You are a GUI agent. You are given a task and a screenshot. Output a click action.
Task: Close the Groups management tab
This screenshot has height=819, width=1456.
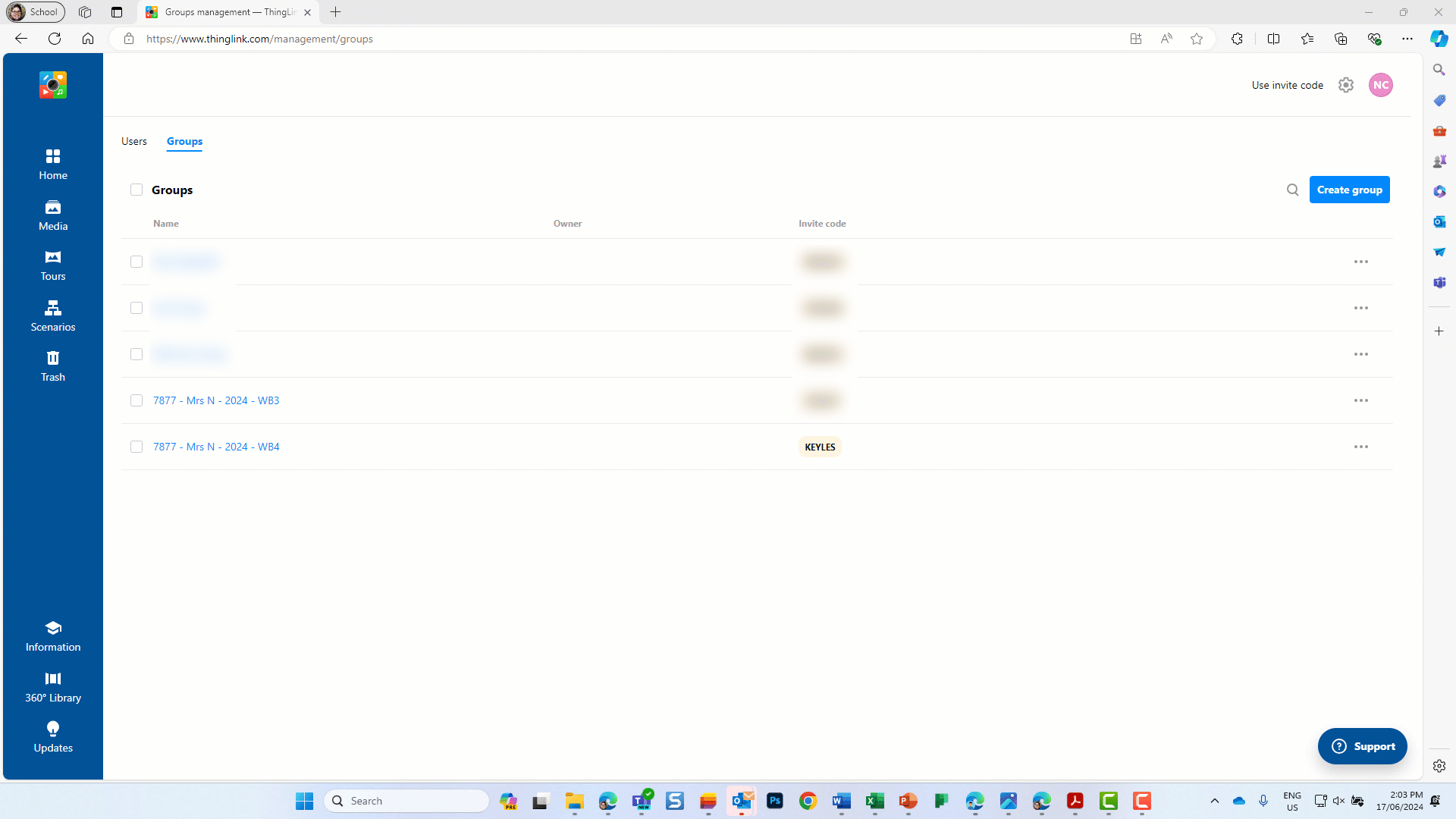point(307,12)
